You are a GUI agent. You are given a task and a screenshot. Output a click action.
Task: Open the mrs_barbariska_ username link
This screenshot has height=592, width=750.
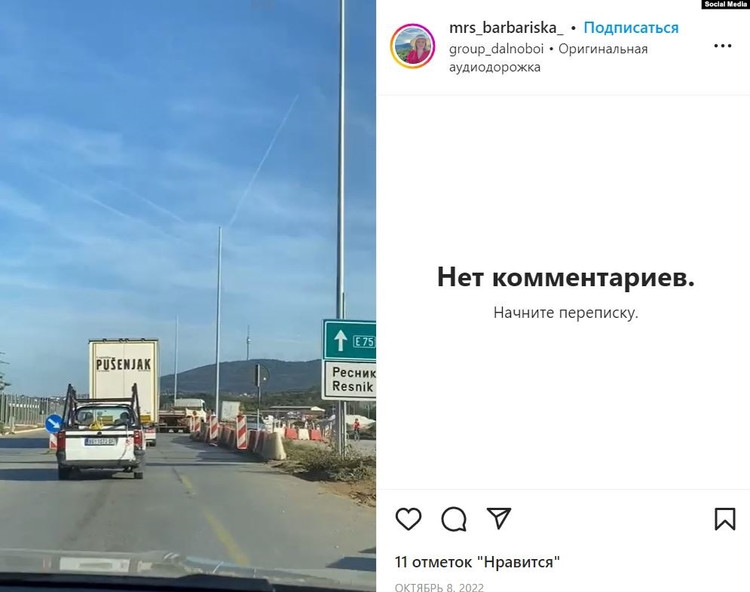(506, 28)
